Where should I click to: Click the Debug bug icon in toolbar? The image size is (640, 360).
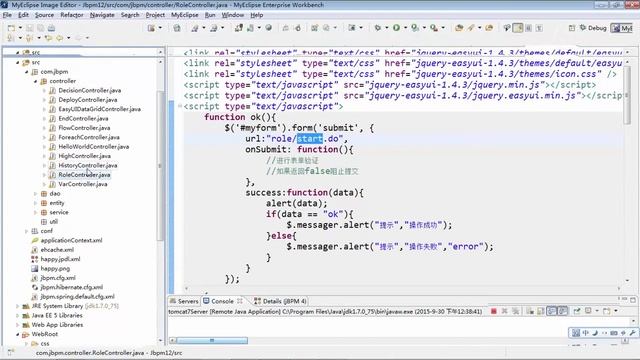pos(378,28)
